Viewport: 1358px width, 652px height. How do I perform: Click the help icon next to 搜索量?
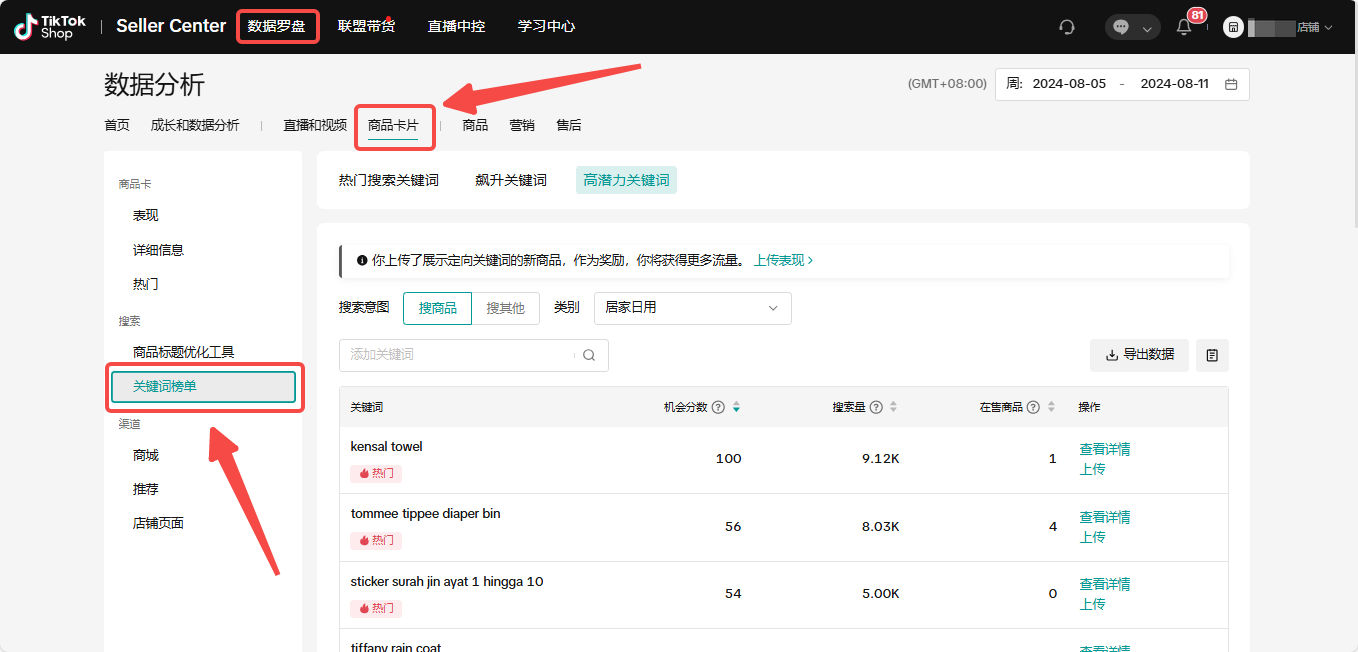(876, 407)
